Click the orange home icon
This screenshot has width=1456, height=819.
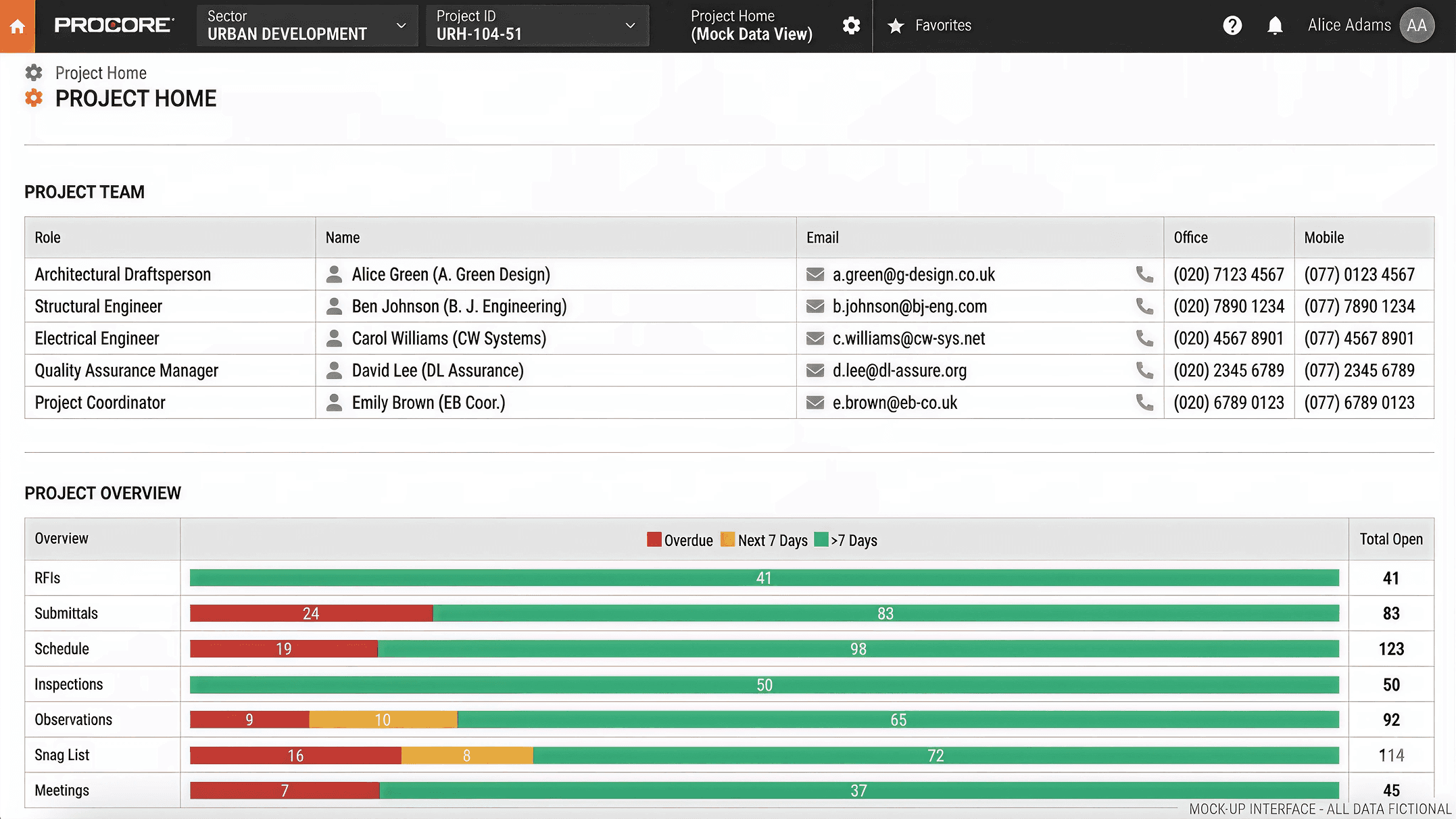[18, 26]
